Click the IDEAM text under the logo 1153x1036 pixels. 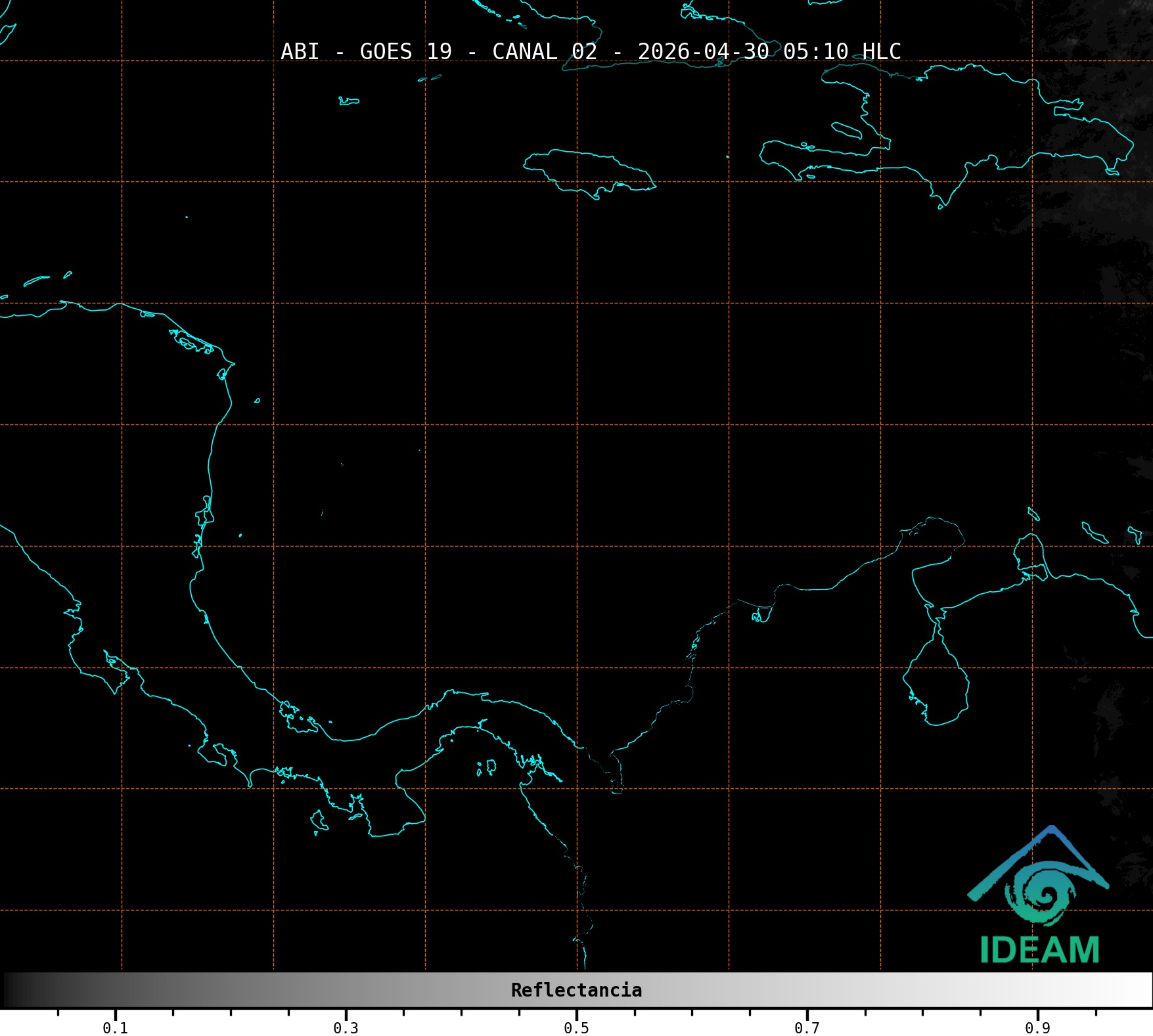[1039, 950]
